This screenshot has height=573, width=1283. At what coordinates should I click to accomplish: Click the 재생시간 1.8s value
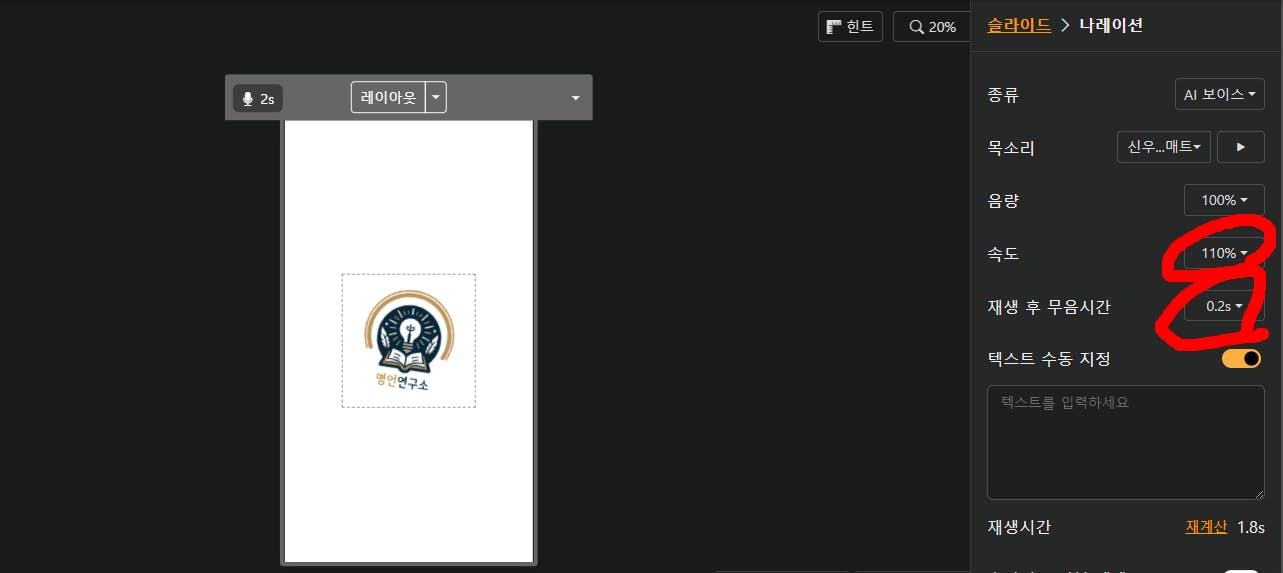(x=1251, y=527)
